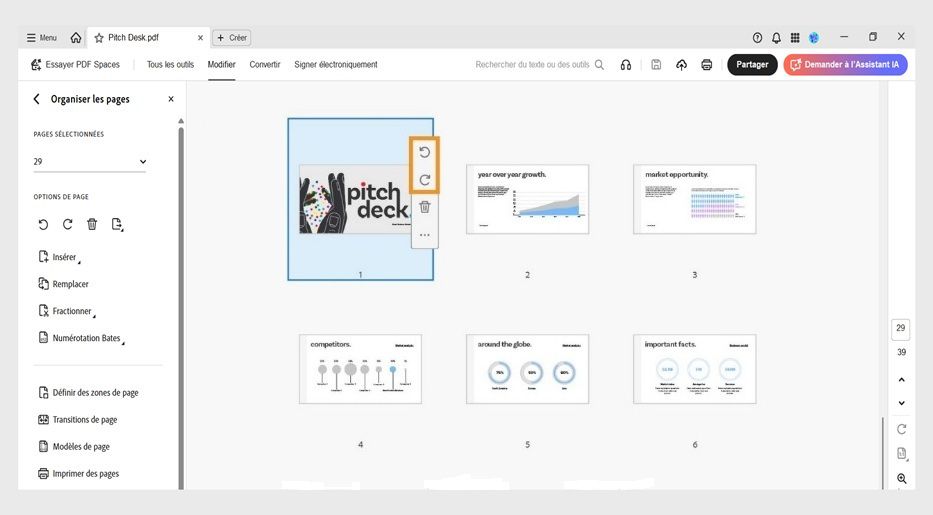This screenshot has height=515, width=933.
Task: Select the Modifier tab
Action: [x=221, y=64]
